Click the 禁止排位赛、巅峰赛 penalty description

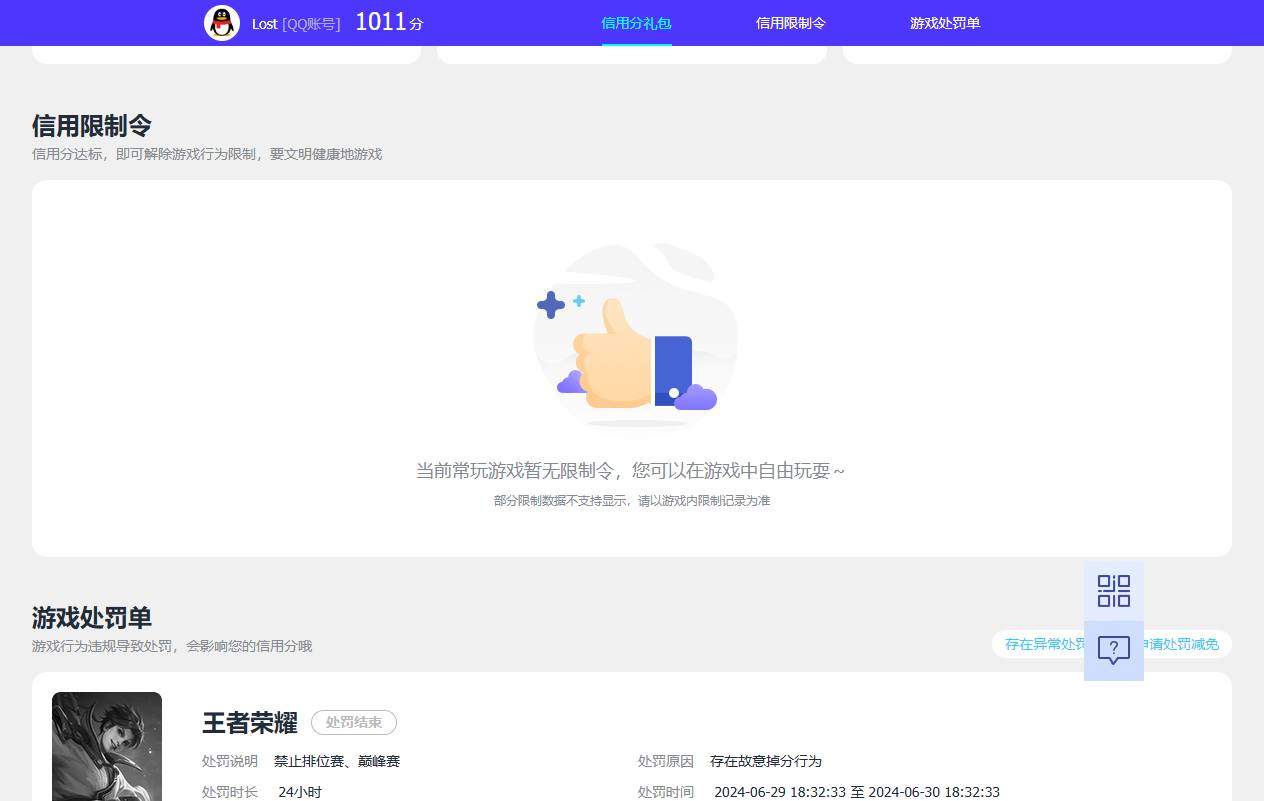point(337,761)
